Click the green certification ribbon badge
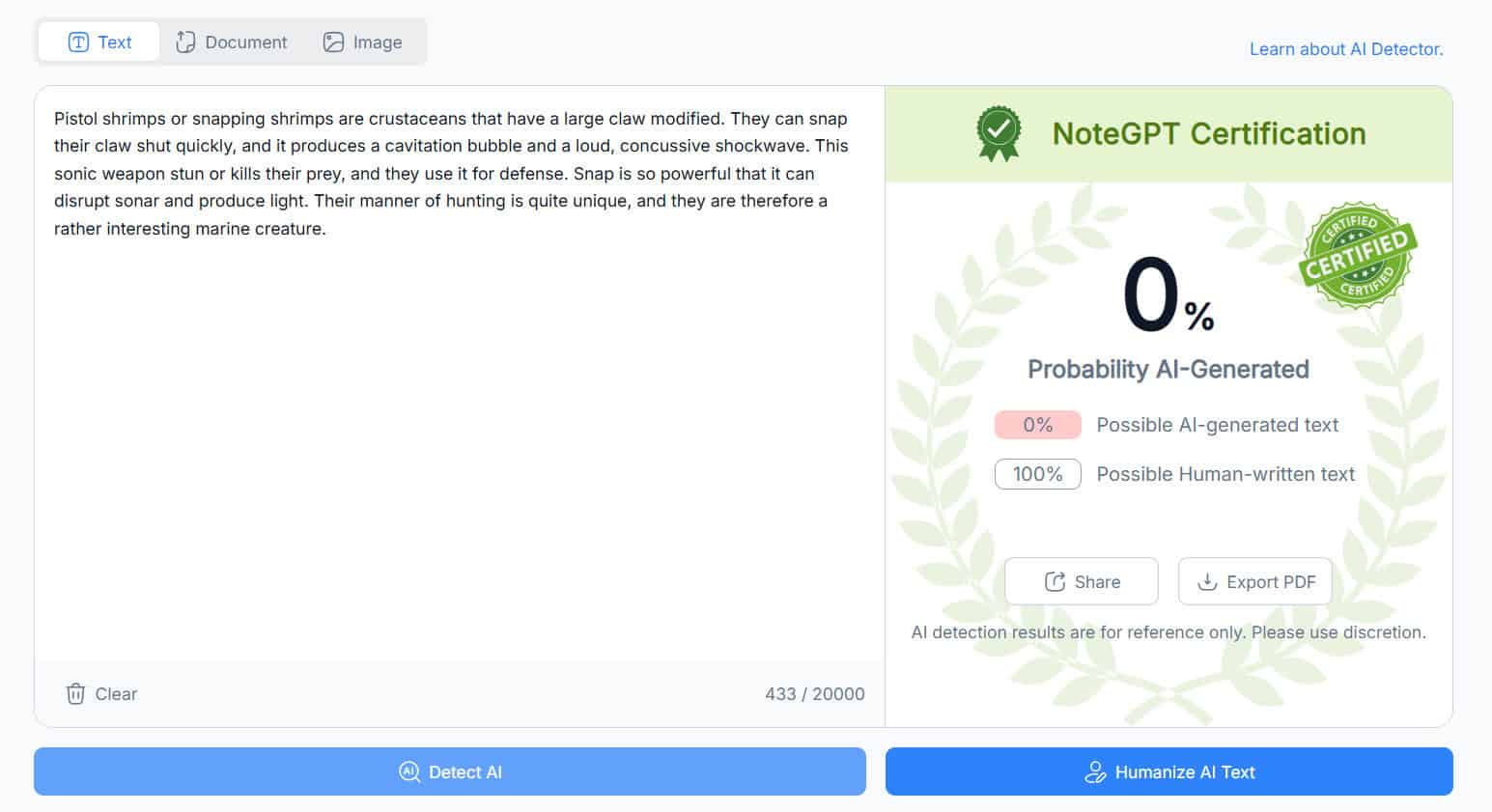Viewport: 1492px width, 812px height. coord(999,133)
